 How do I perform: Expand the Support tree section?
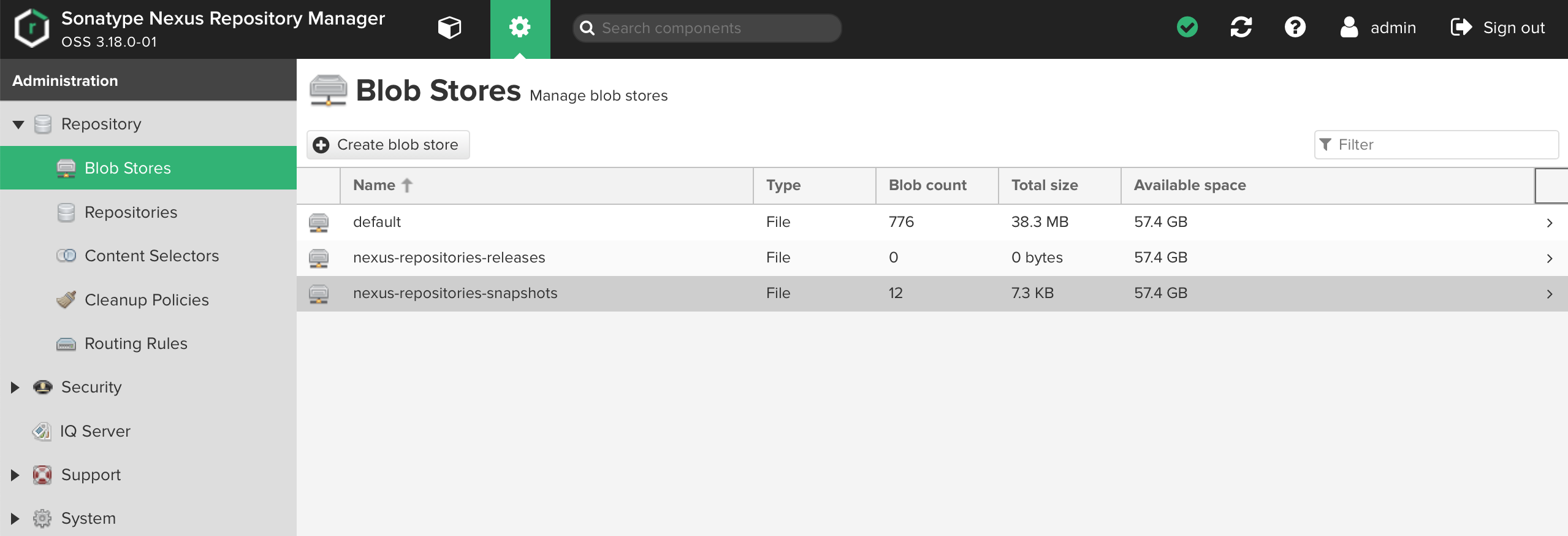click(x=16, y=475)
